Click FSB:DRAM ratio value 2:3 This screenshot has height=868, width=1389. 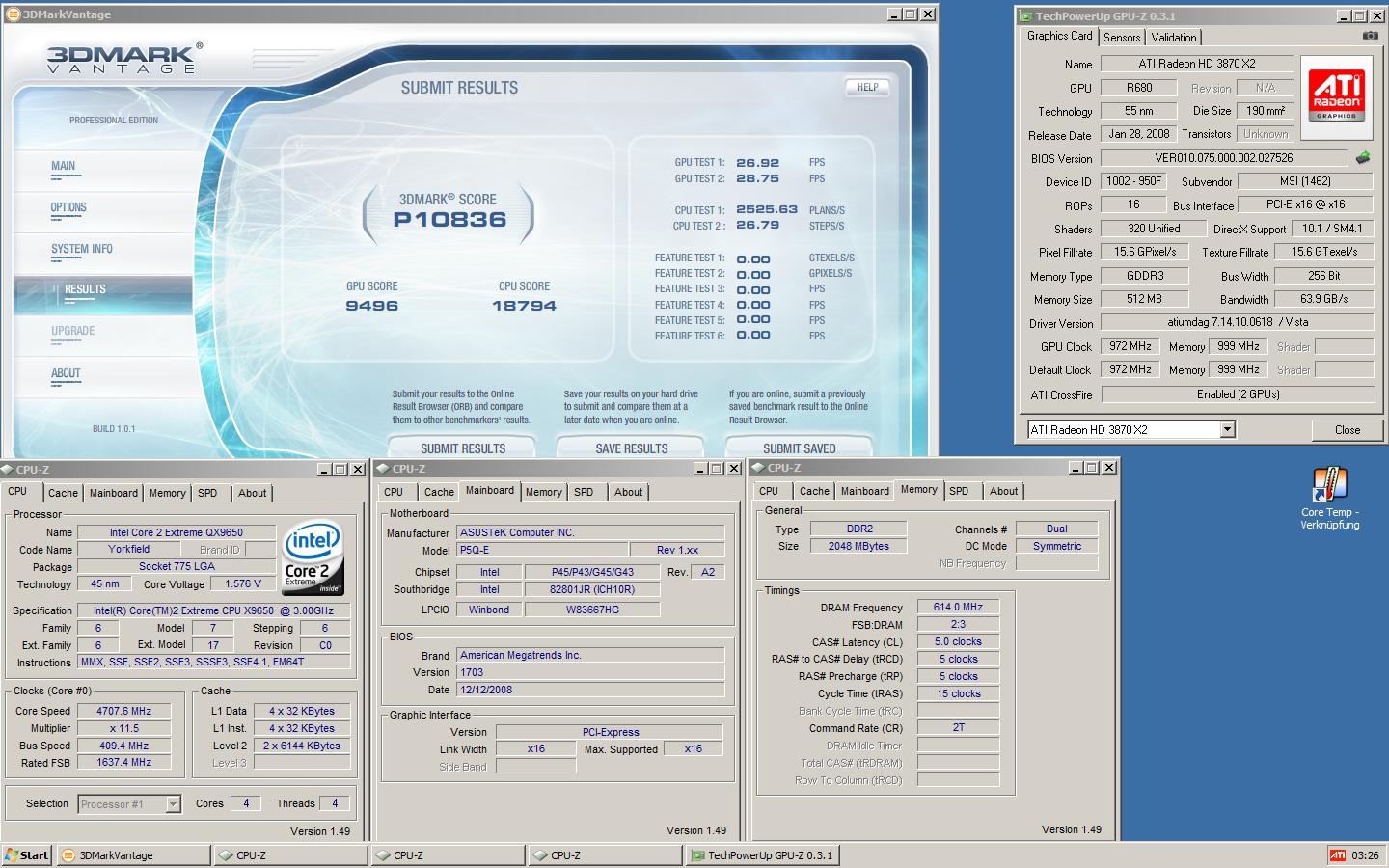coord(958,624)
